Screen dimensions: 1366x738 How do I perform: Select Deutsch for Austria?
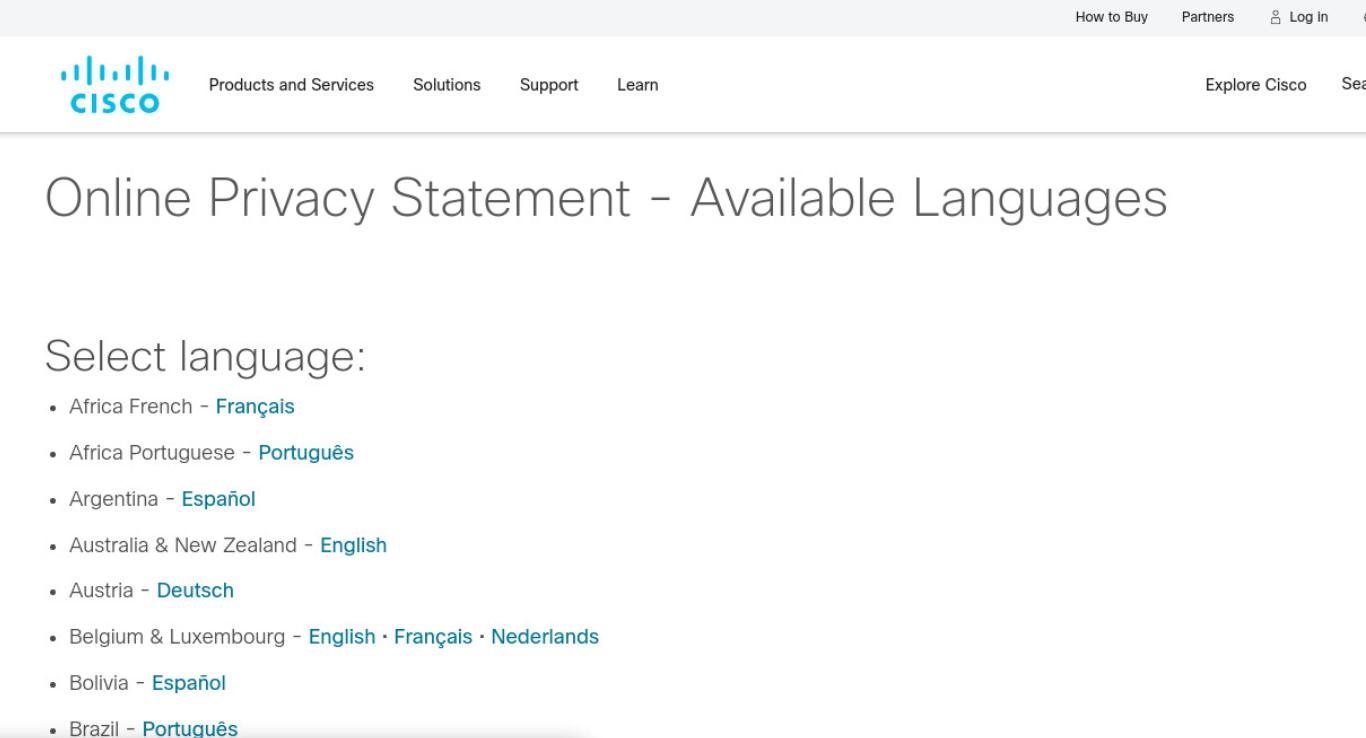(195, 591)
